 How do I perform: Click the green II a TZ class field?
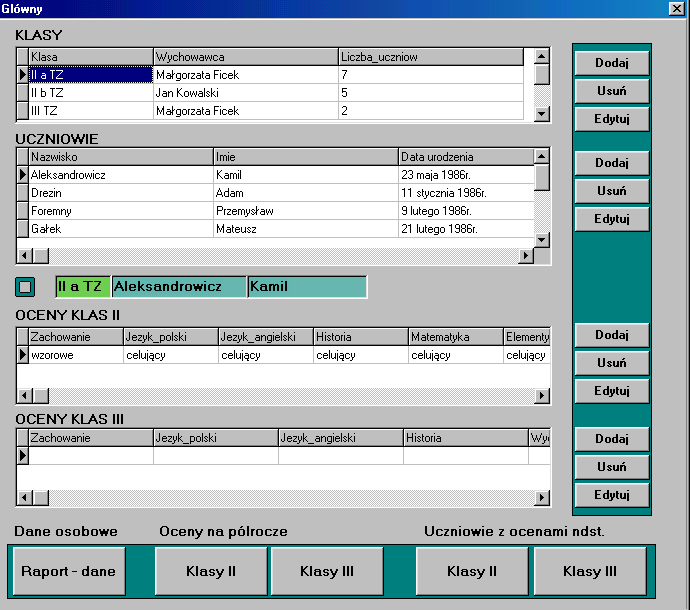pos(82,287)
